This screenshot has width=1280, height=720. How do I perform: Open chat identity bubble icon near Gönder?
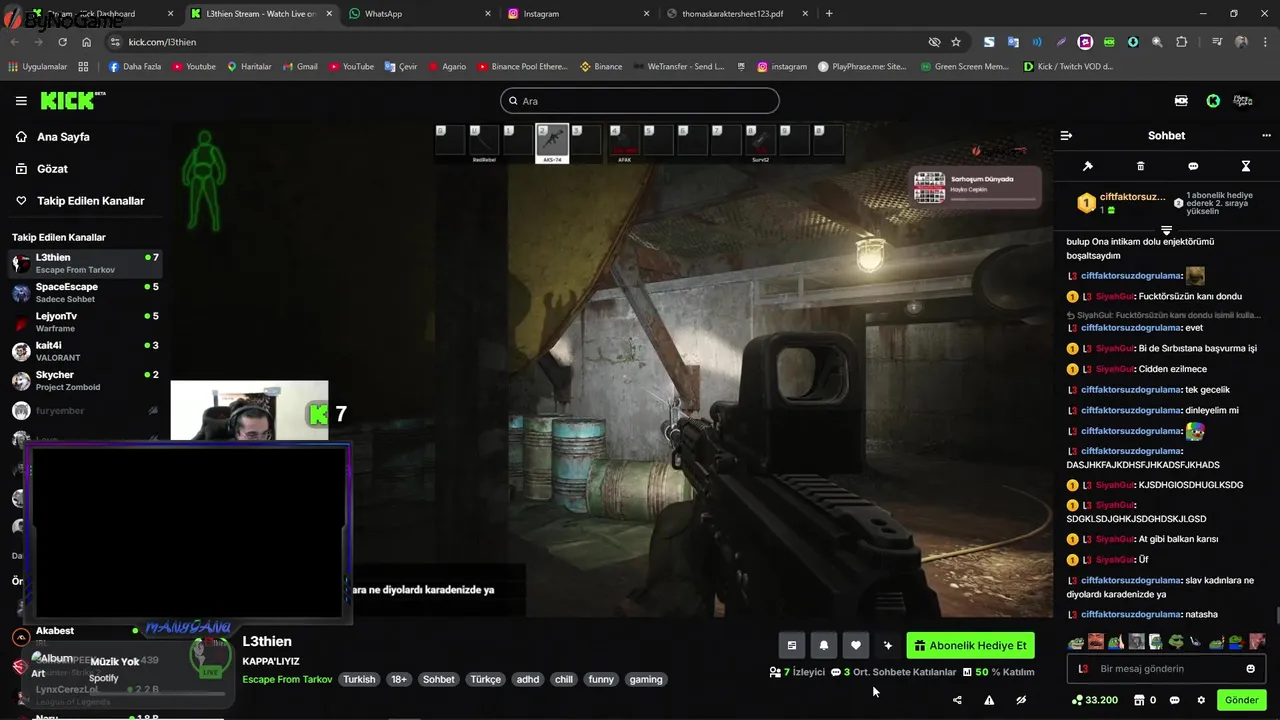coord(1175,700)
